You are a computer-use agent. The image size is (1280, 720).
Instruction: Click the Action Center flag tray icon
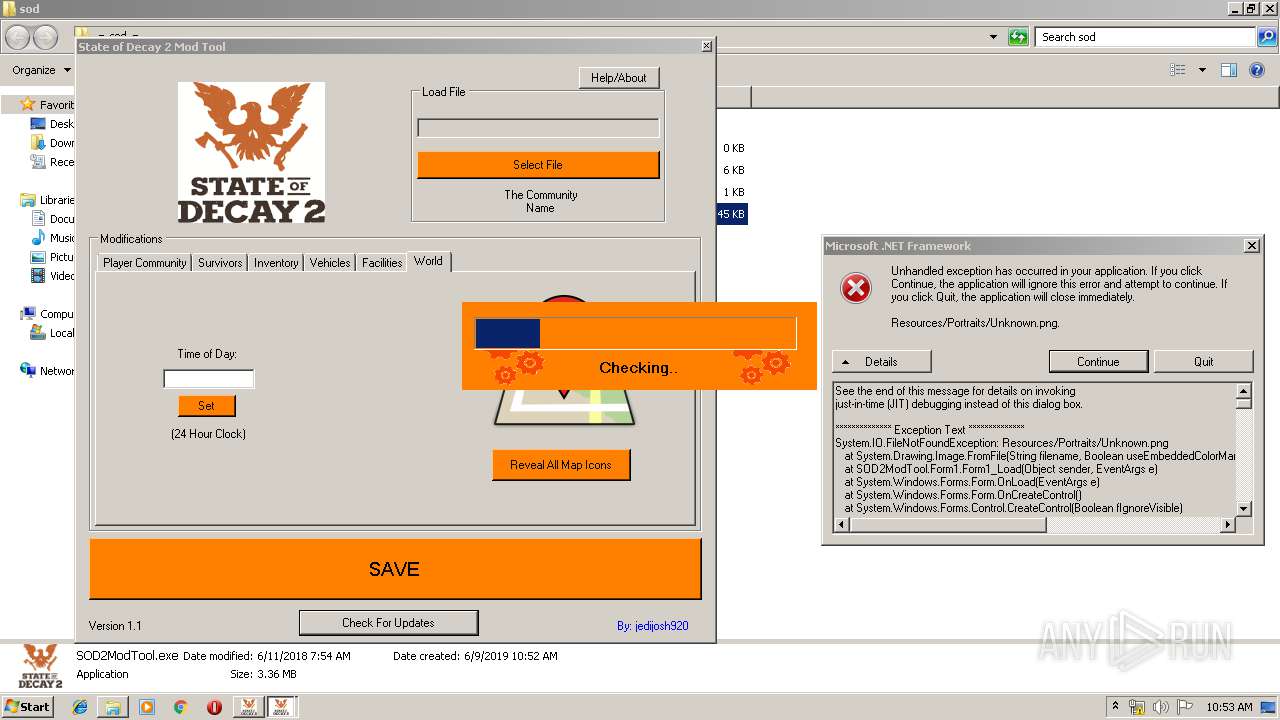click(1185, 707)
